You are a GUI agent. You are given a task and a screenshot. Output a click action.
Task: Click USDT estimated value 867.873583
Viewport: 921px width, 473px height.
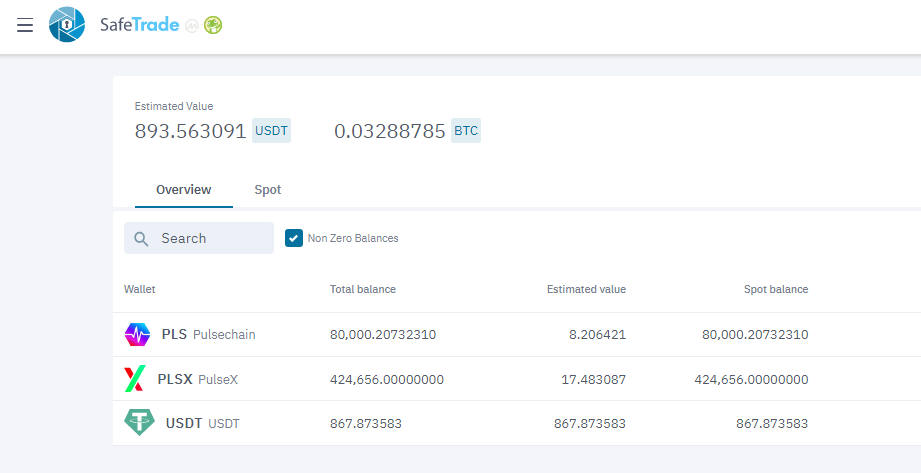[590, 423]
